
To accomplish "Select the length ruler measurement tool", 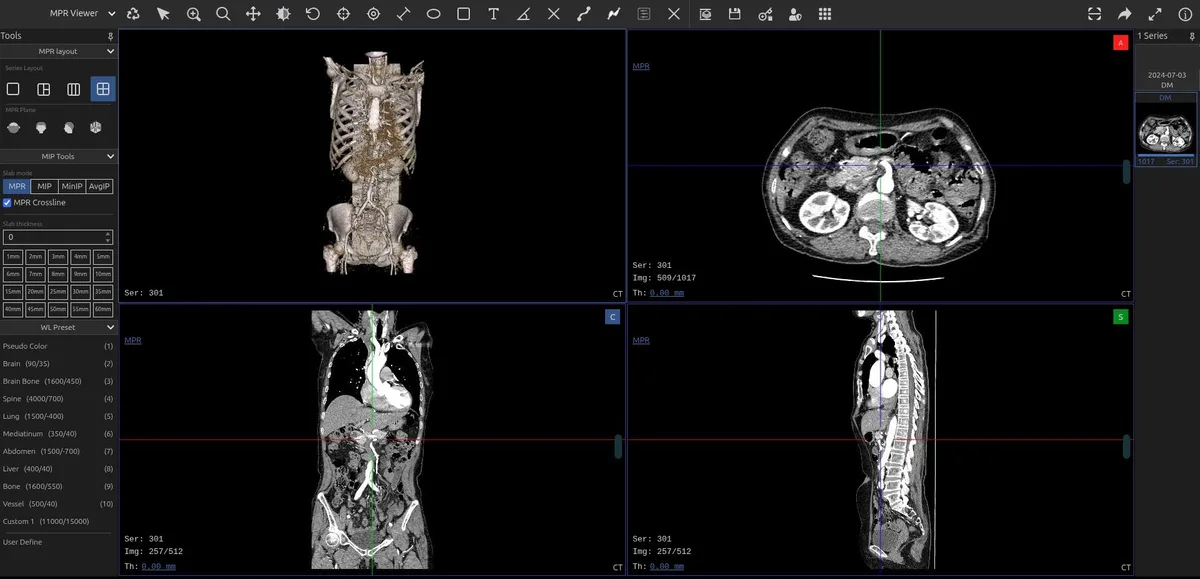I will pos(403,14).
